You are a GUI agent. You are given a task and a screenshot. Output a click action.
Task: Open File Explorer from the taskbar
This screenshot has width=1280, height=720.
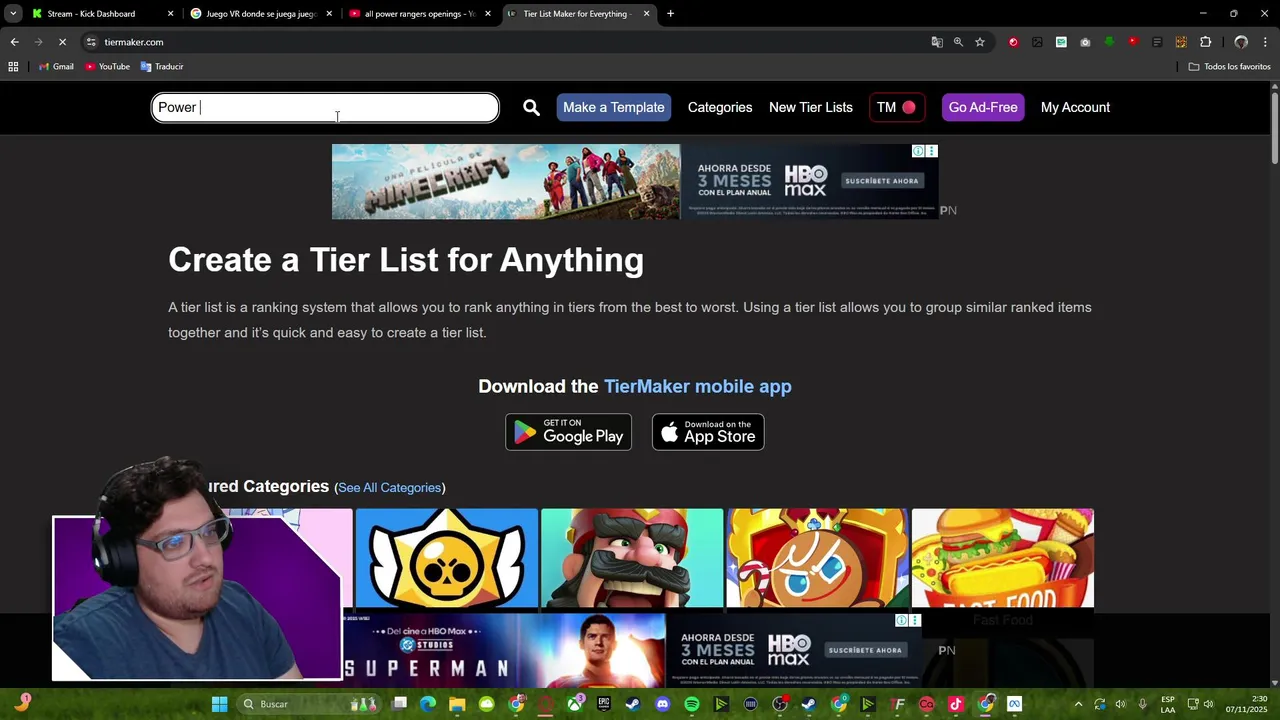point(457,704)
